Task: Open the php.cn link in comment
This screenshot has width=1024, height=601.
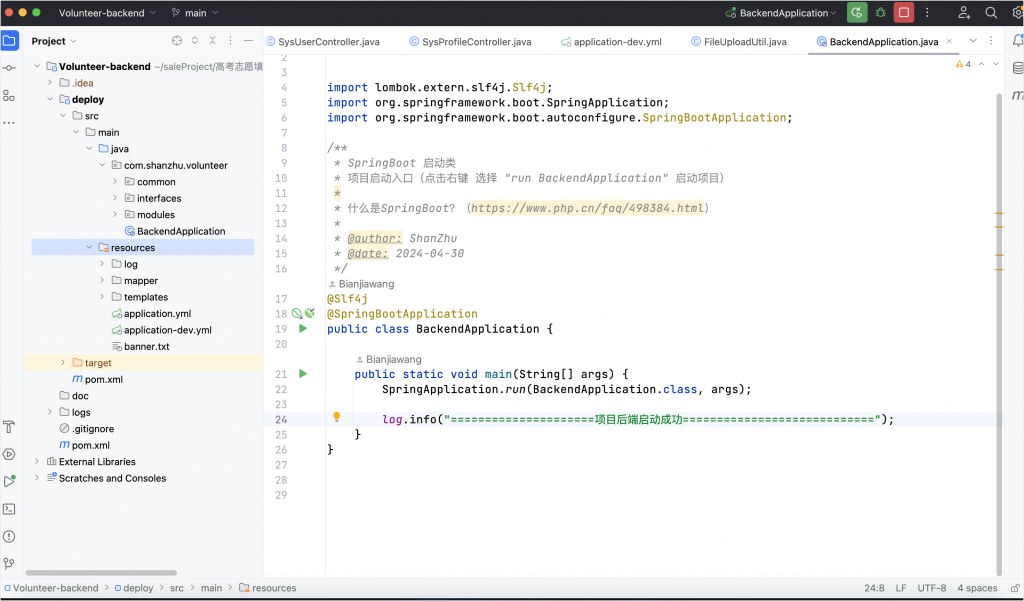Action: click(587, 208)
